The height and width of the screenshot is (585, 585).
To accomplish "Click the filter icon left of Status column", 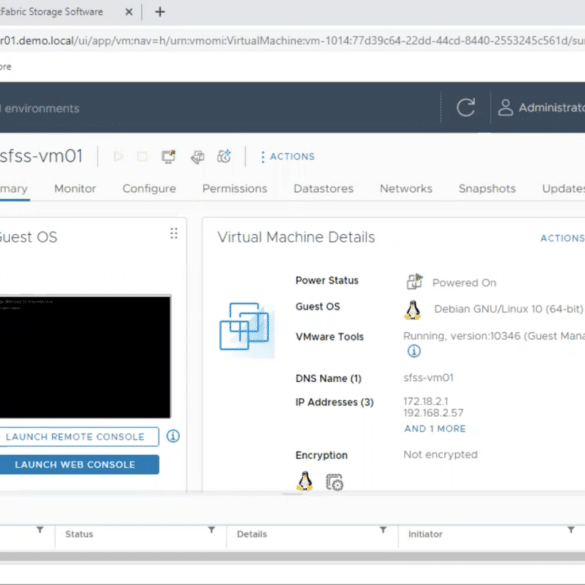I will [x=40, y=530].
